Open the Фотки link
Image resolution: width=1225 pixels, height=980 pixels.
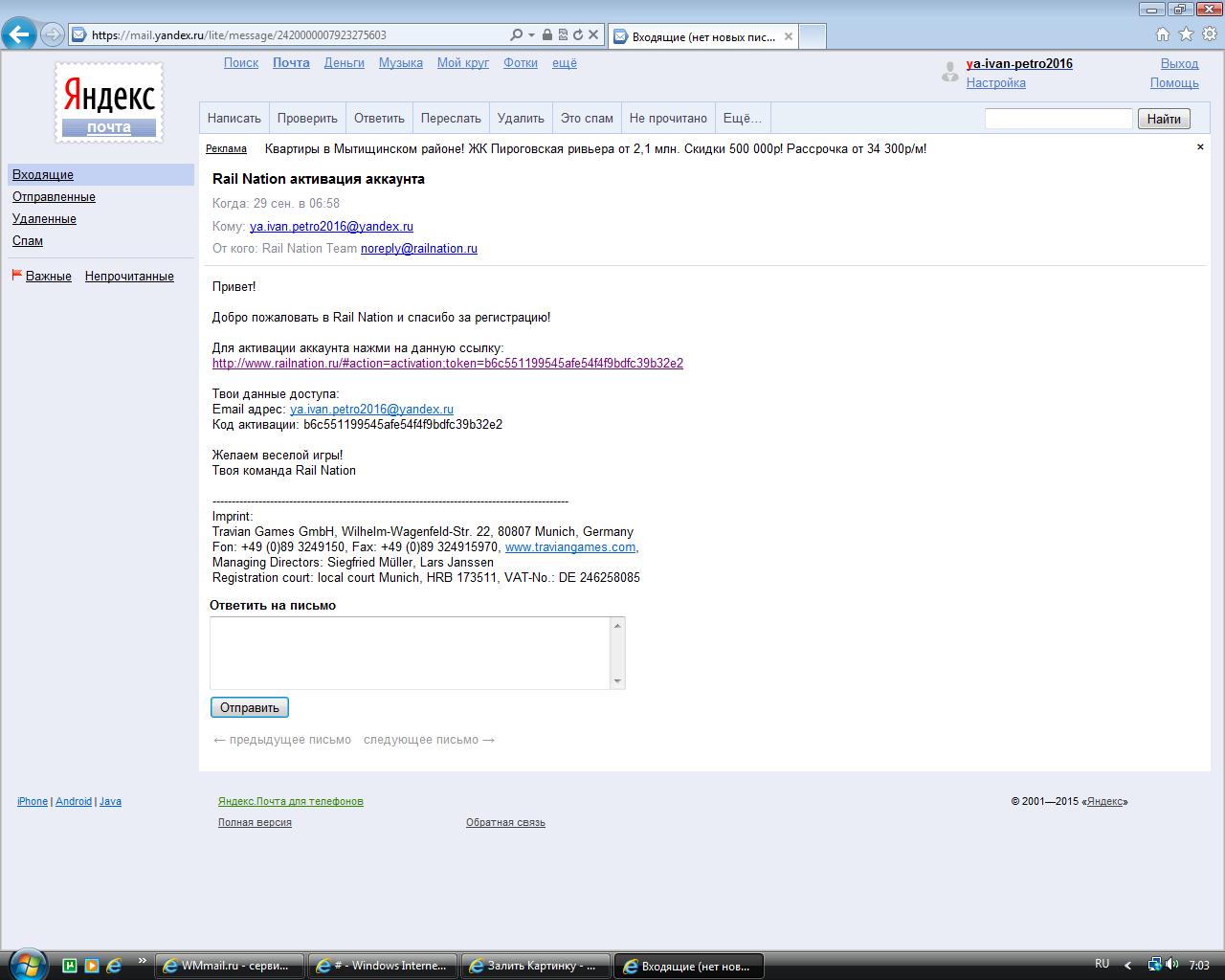[521, 63]
